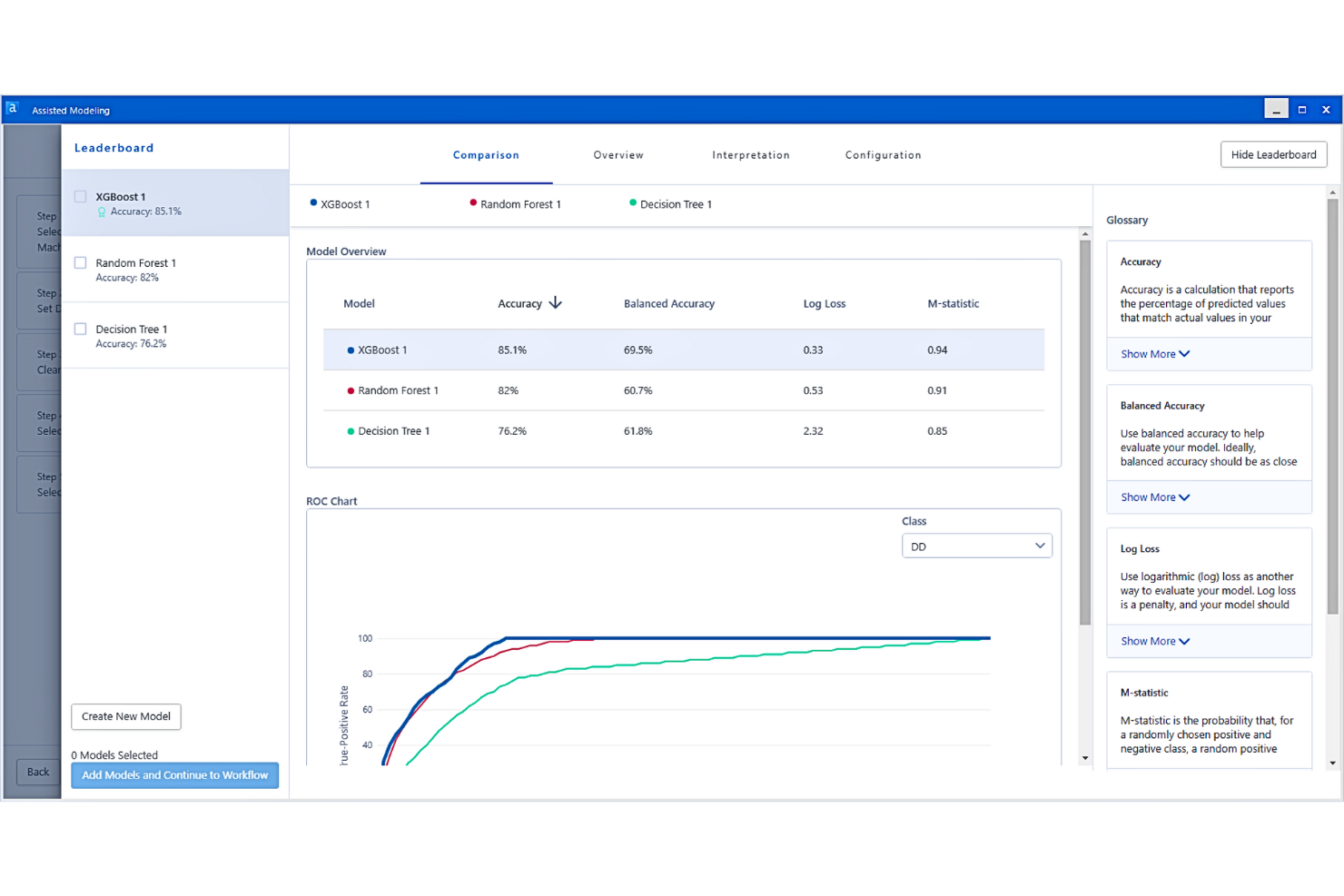Check the XGBoost 1 checkbox in the Leaderboard
Image resolution: width=1344 pixels, height=896 pixels.
pyautogui.click(x=80, y=197)
